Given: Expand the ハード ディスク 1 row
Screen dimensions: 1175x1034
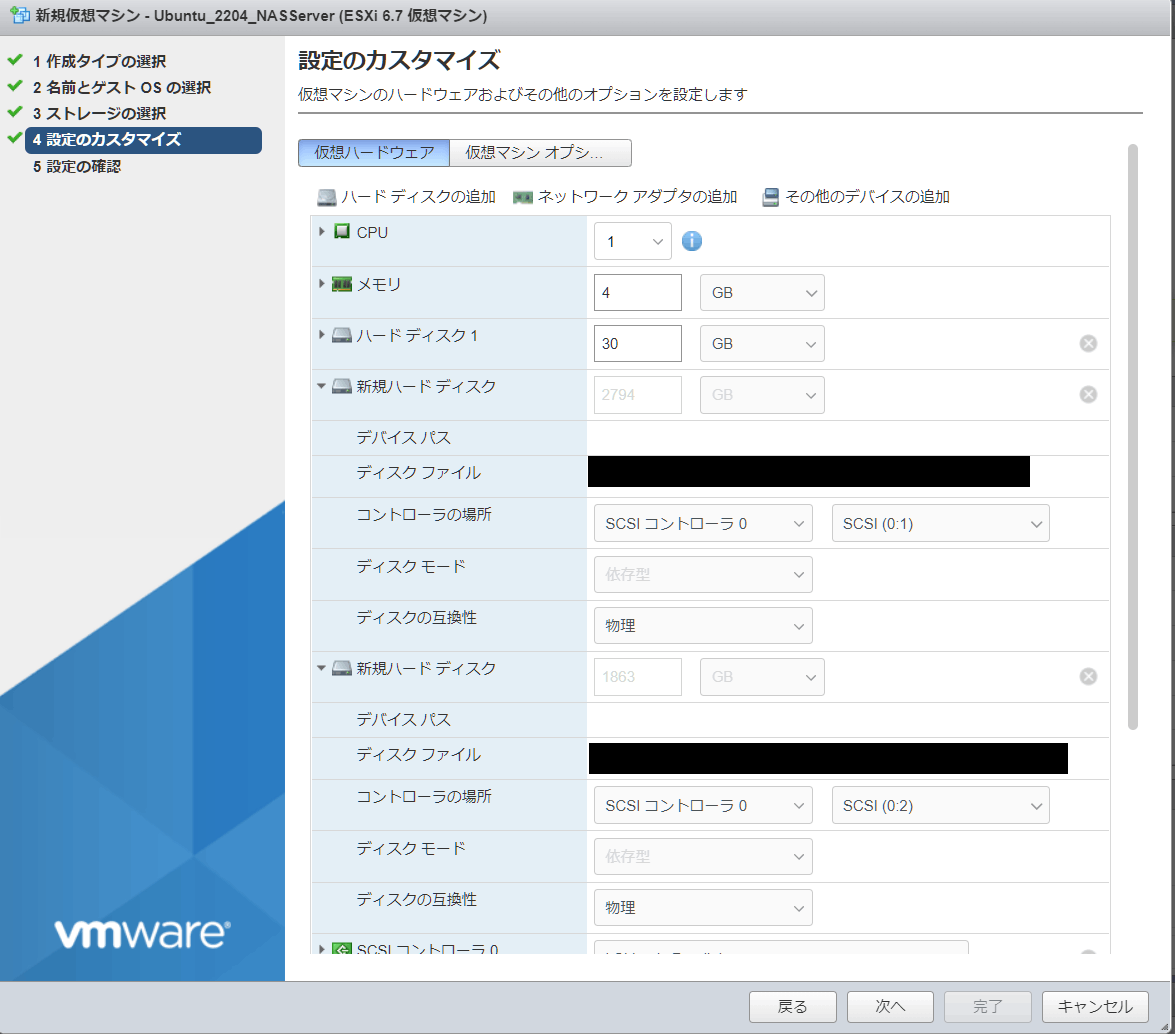Looking at the screenshot, I should 321,335.
